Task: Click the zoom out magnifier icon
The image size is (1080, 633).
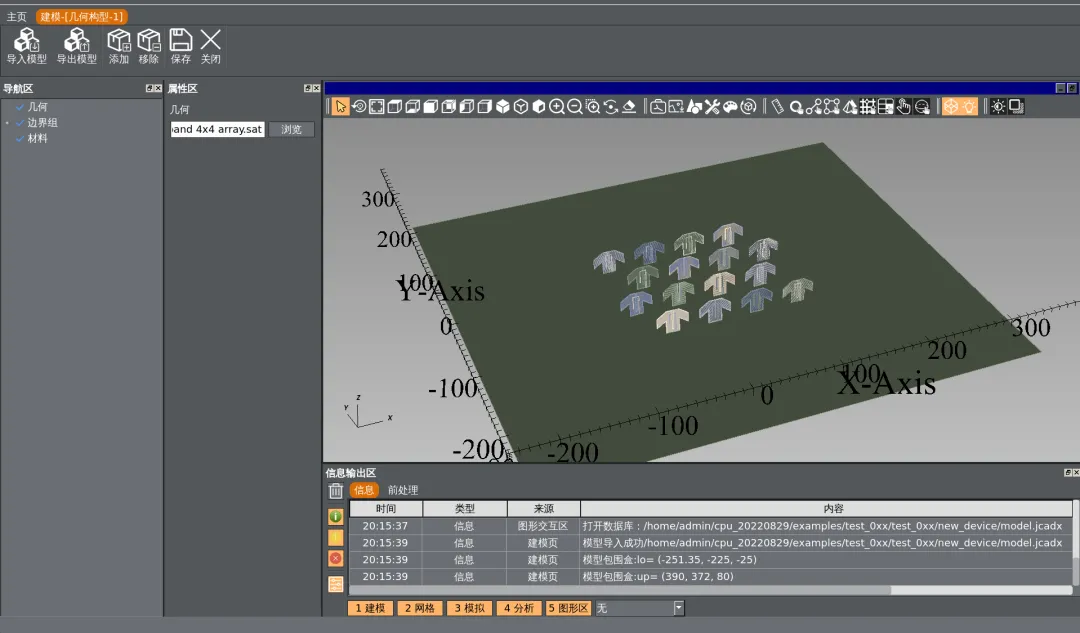Action: tap(575, 106)
